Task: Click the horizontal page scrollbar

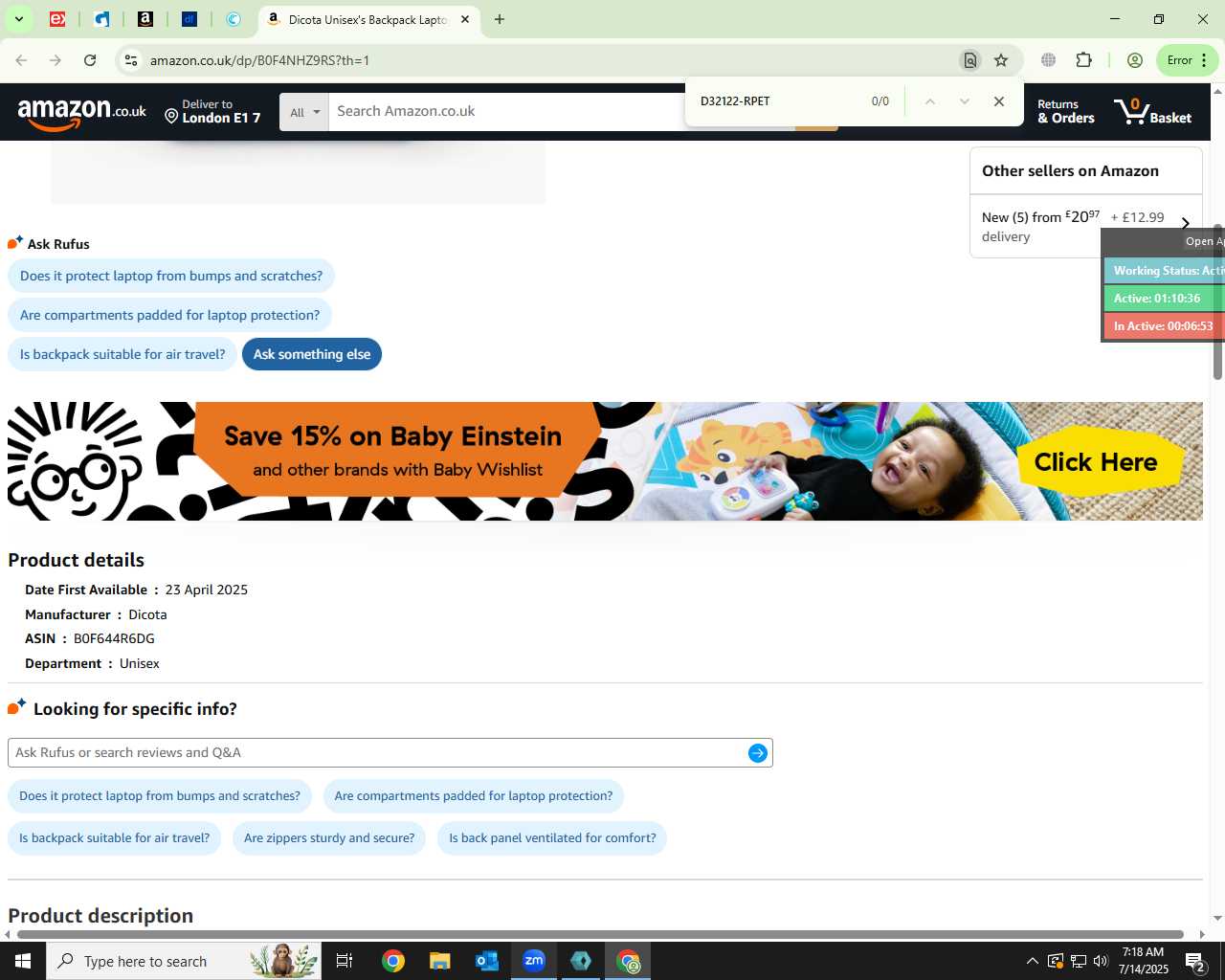Action: click(x=601, y=934)
